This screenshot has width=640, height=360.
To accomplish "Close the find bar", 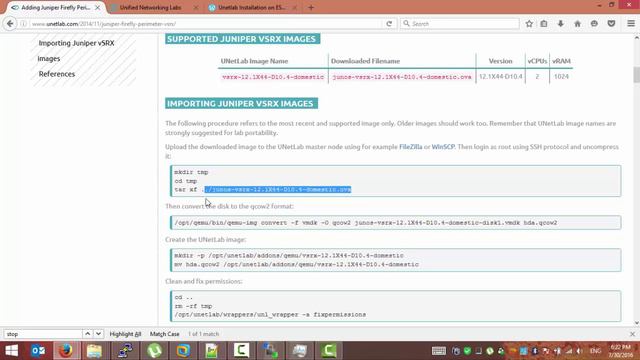I will 632,334.
